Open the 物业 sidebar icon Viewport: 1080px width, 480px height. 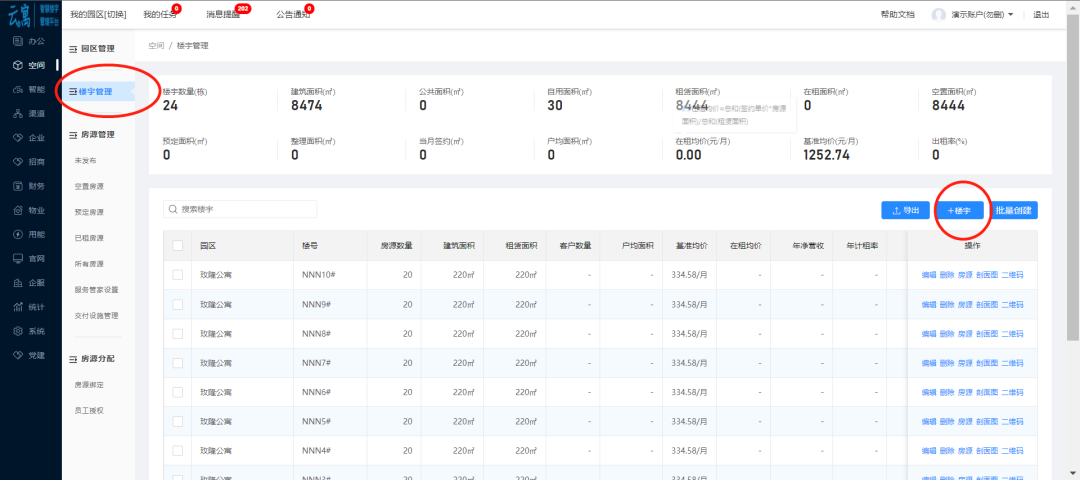click(18, 211)
